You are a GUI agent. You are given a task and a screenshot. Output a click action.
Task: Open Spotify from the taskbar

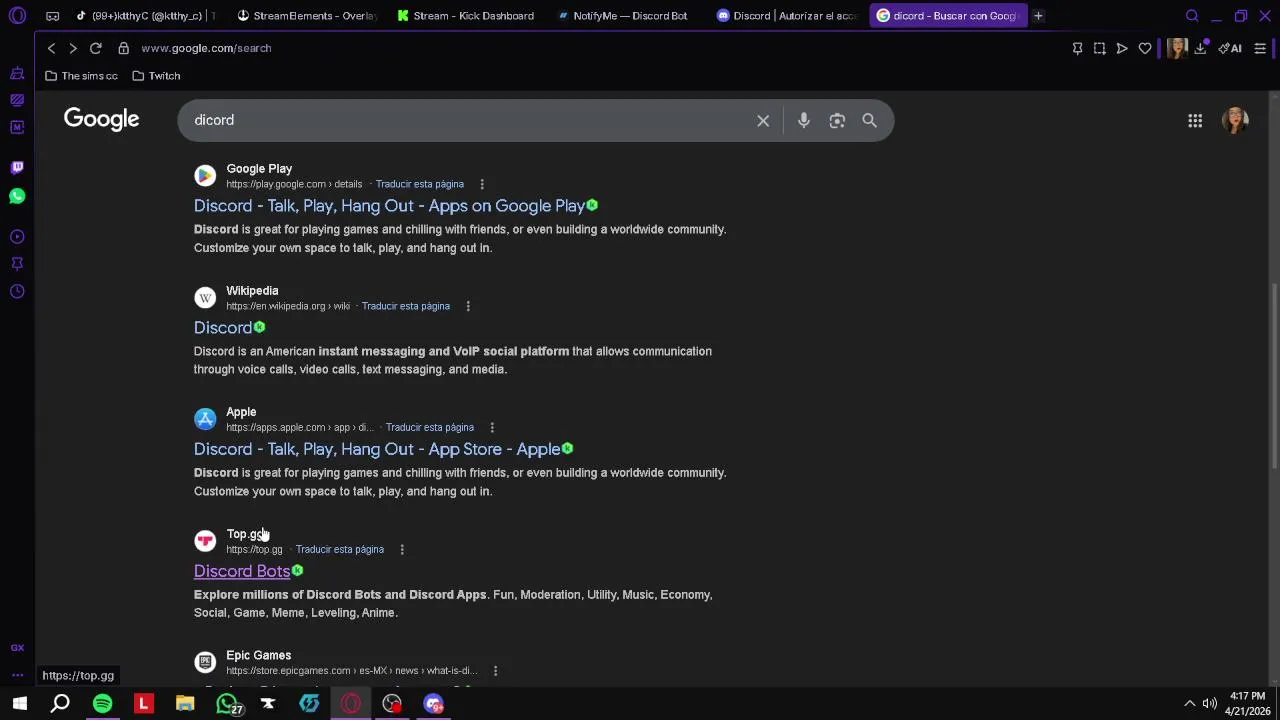click(x=102, y=704)
